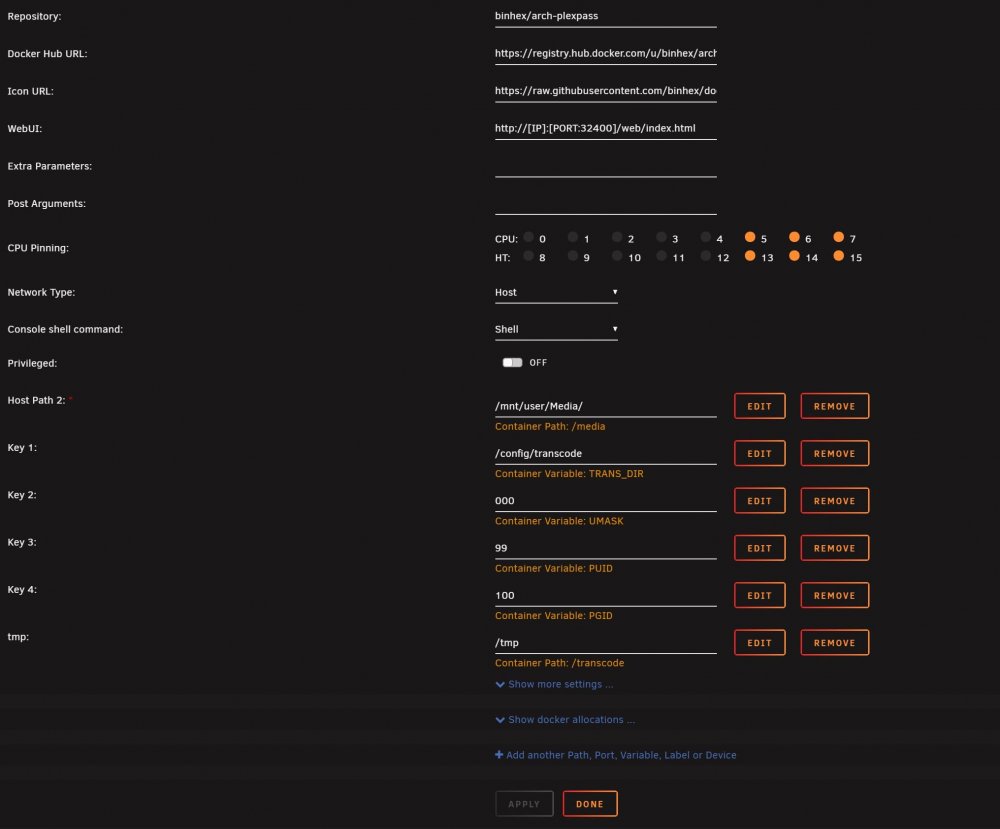Image resolution: width=1000 pixels, height=829 pixels.
Task: Toggle HT core 8 pinning
Action: point(529,256)
